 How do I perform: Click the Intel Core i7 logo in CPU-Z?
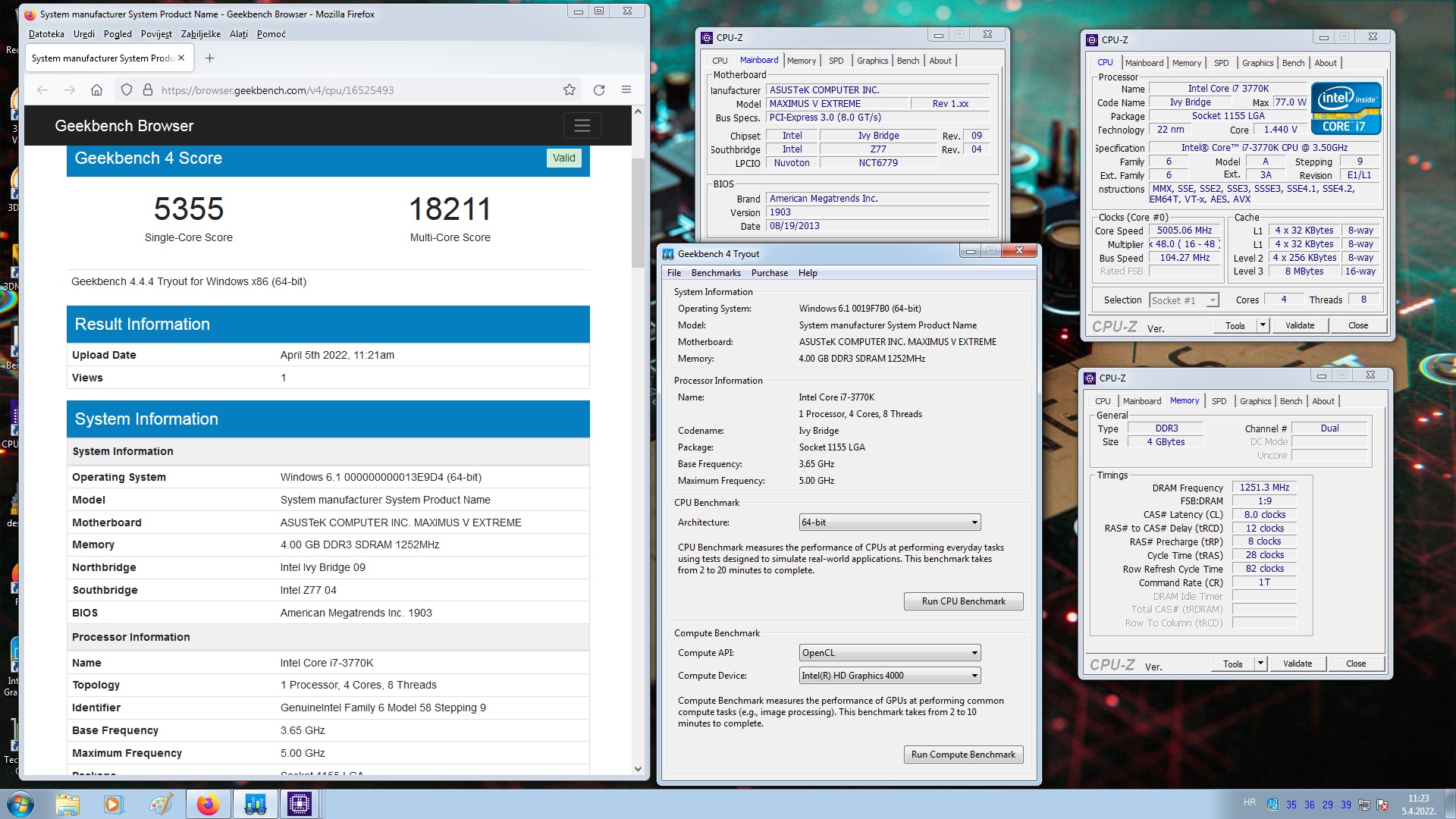pyautogui.click(x=1346, y=108)
